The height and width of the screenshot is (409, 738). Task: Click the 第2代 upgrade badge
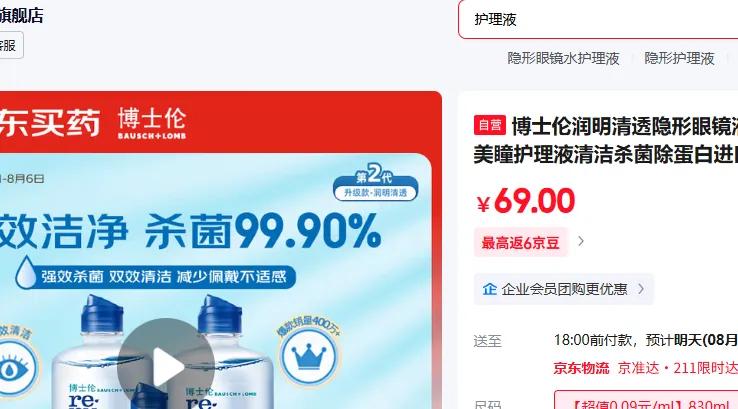pyautogui.click(x=375, y=183)
